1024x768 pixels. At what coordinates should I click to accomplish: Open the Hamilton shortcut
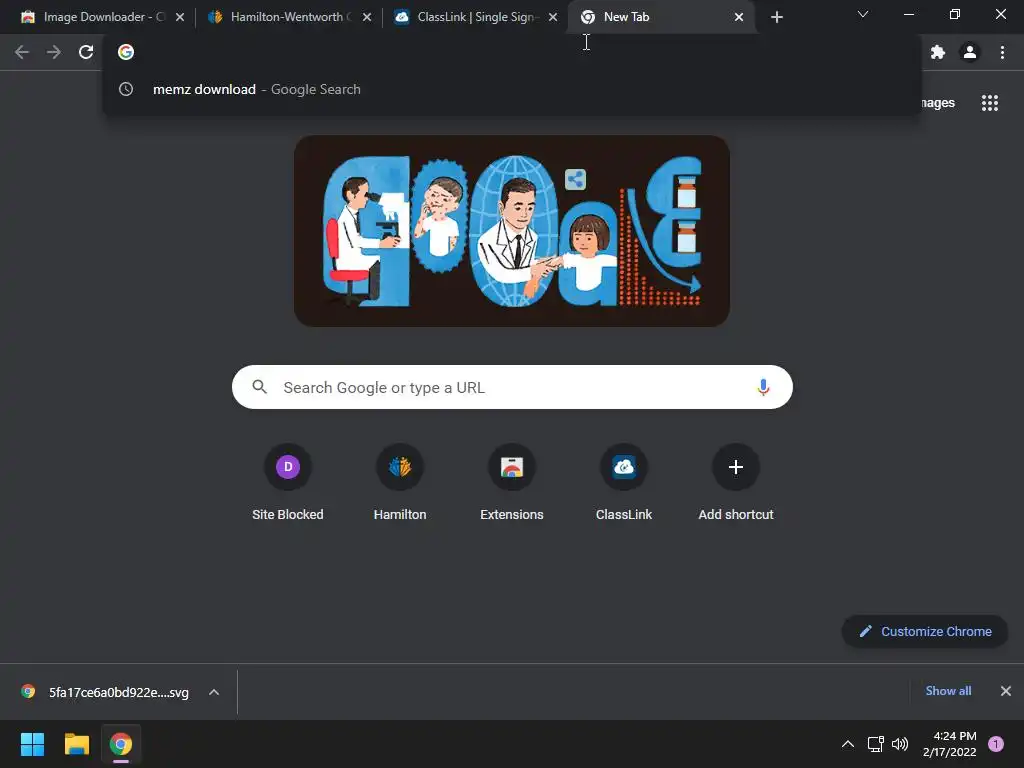[400, 482]
